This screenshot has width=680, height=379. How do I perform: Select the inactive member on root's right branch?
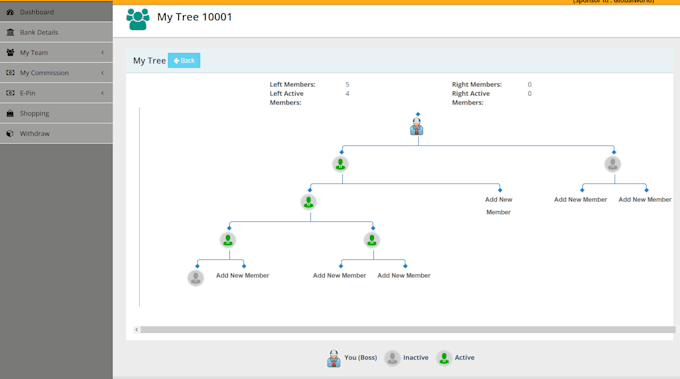point(613,164)
